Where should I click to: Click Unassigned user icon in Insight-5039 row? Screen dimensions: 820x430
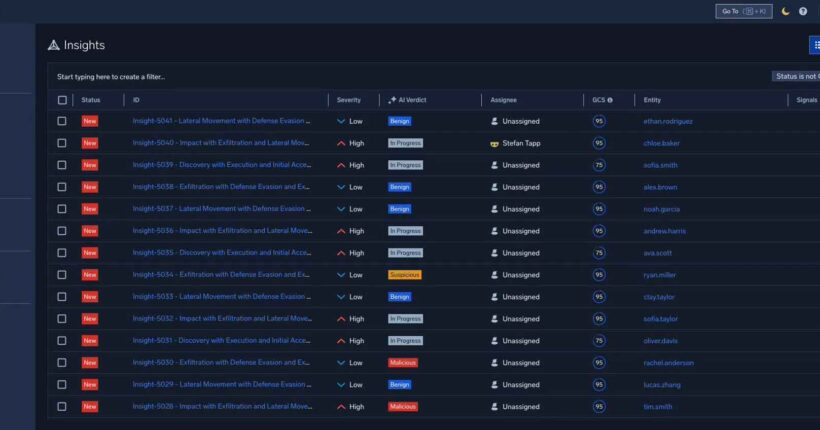(494, 165)
